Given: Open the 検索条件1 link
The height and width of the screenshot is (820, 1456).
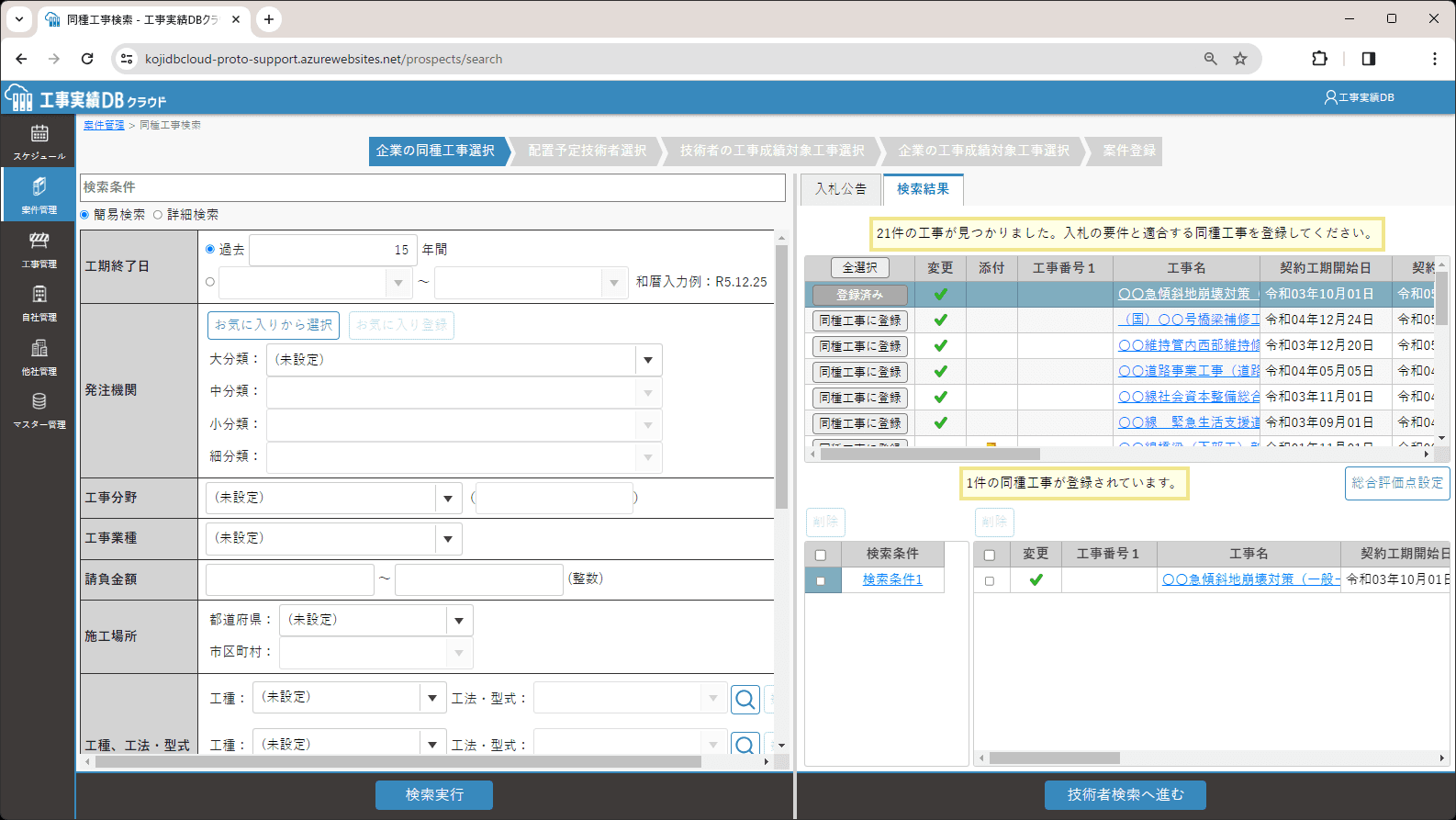Looking at the screenshot, I should (x=892, y=580).
